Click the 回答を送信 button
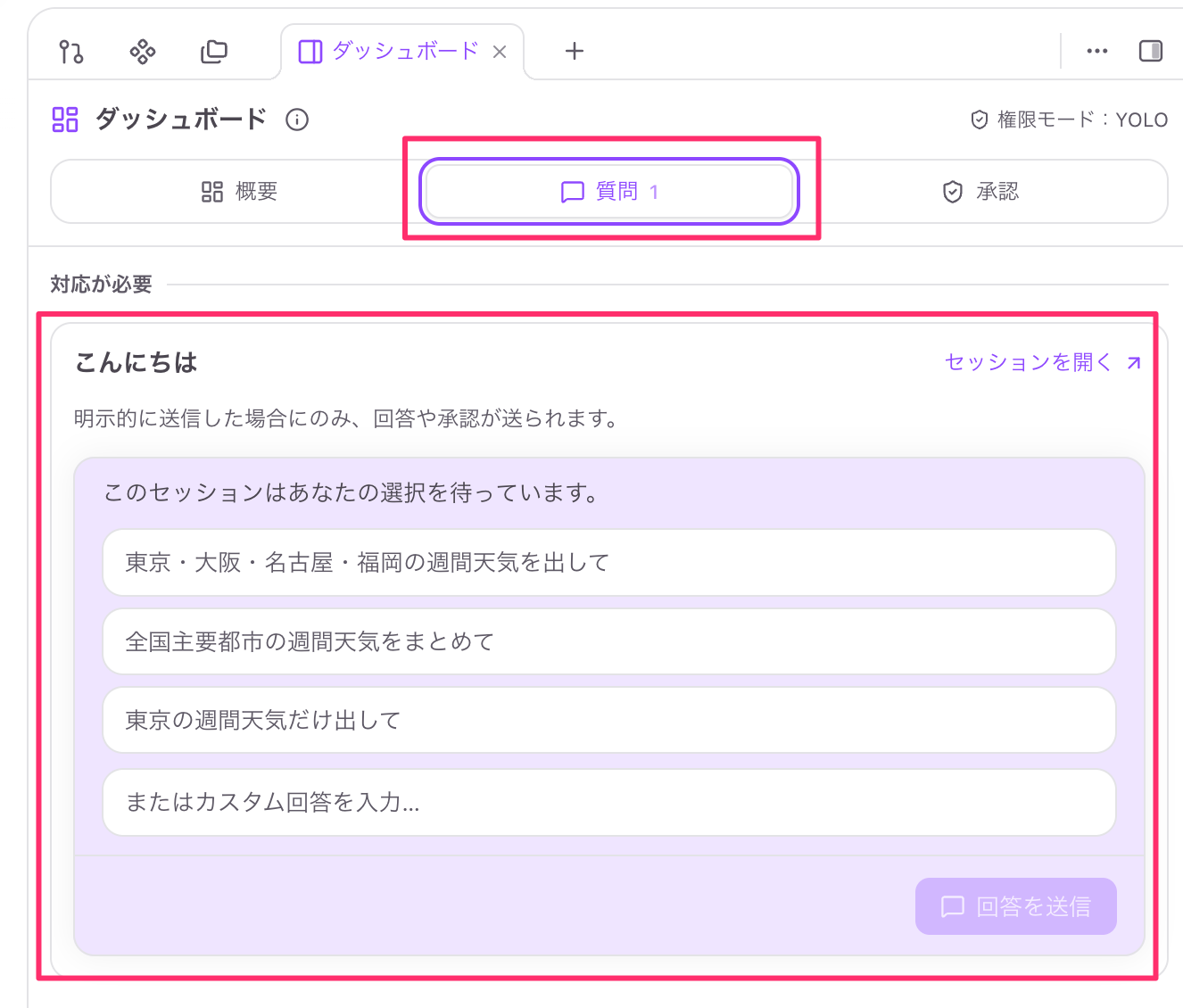Screen dimensions: 1183x1008 (x=1016, y=906)
